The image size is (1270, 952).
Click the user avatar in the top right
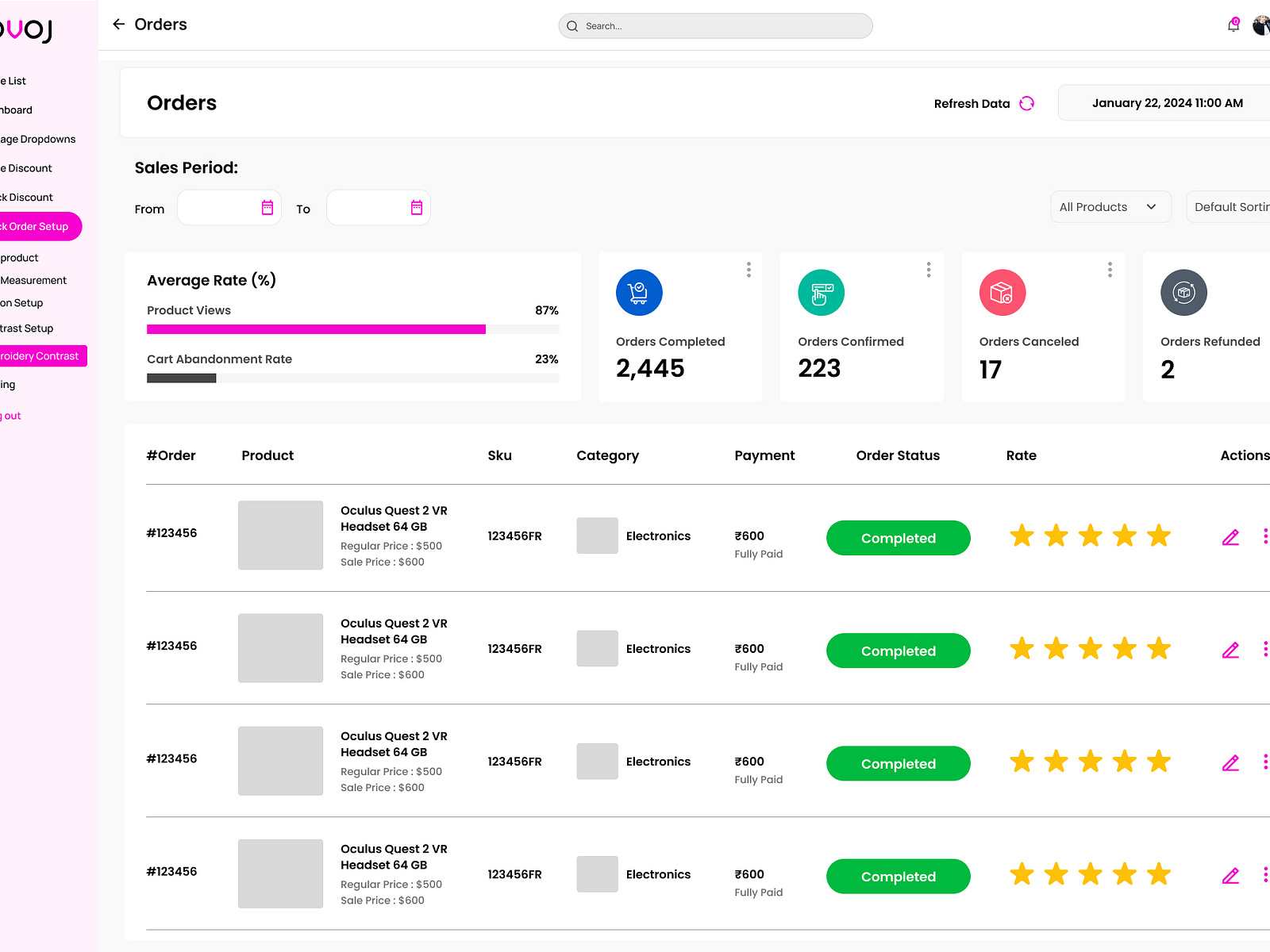point(1260,25)
